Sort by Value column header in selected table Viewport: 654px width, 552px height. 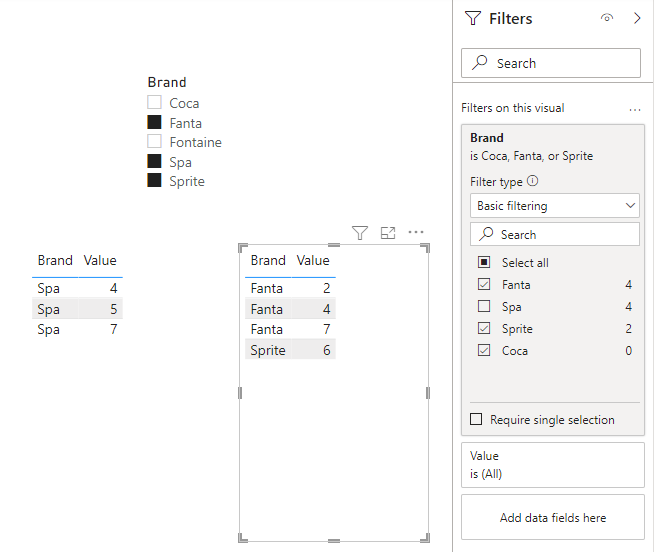point(313,260)
